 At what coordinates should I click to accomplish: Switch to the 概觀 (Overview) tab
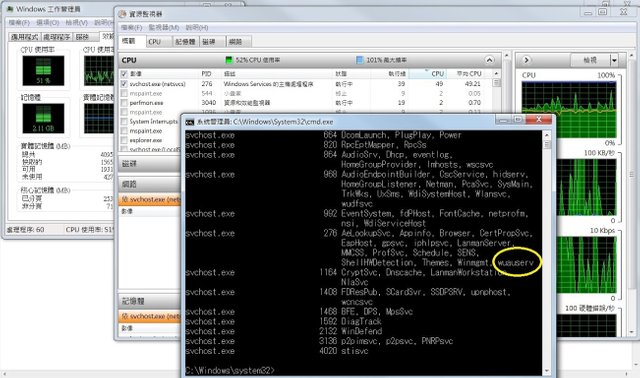pyautogui.click(x=132, y=41)
